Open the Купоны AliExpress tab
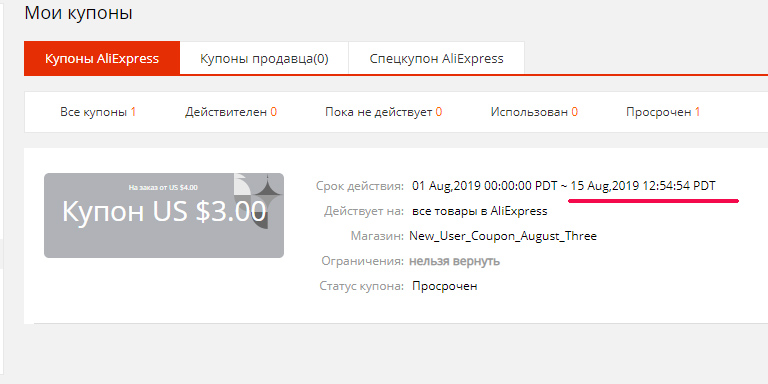The height and width of the screenshot is (384, 768). pos(102,59)
